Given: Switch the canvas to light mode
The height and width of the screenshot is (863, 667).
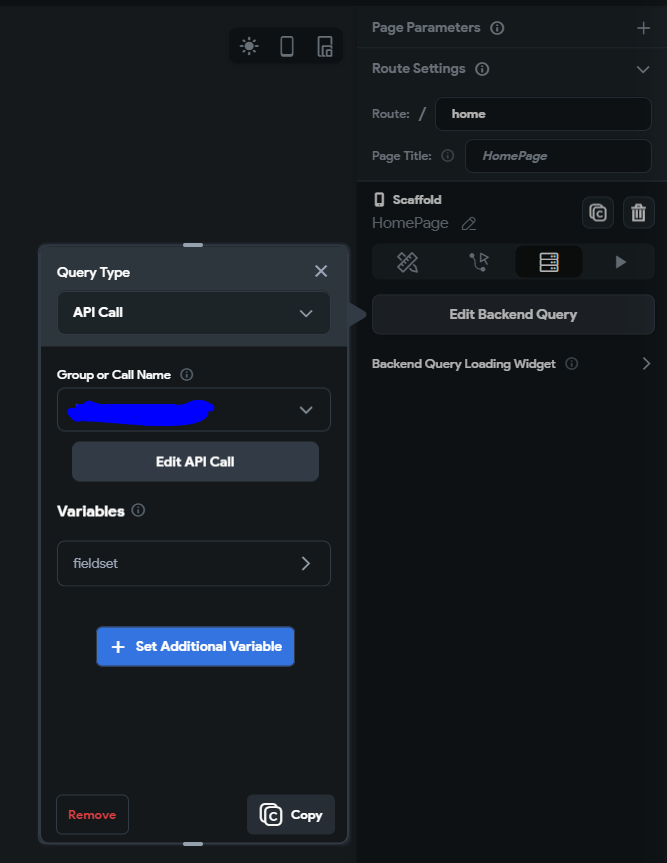Looking at the screenshot, I should click(x=249, y=45).
